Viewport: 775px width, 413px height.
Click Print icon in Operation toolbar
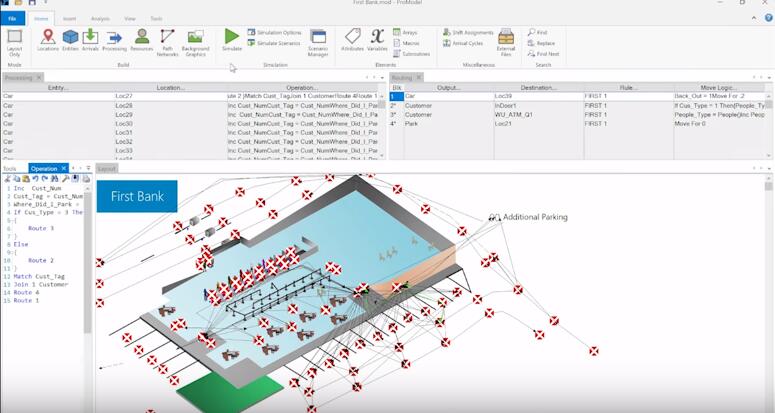pos(86,179)
